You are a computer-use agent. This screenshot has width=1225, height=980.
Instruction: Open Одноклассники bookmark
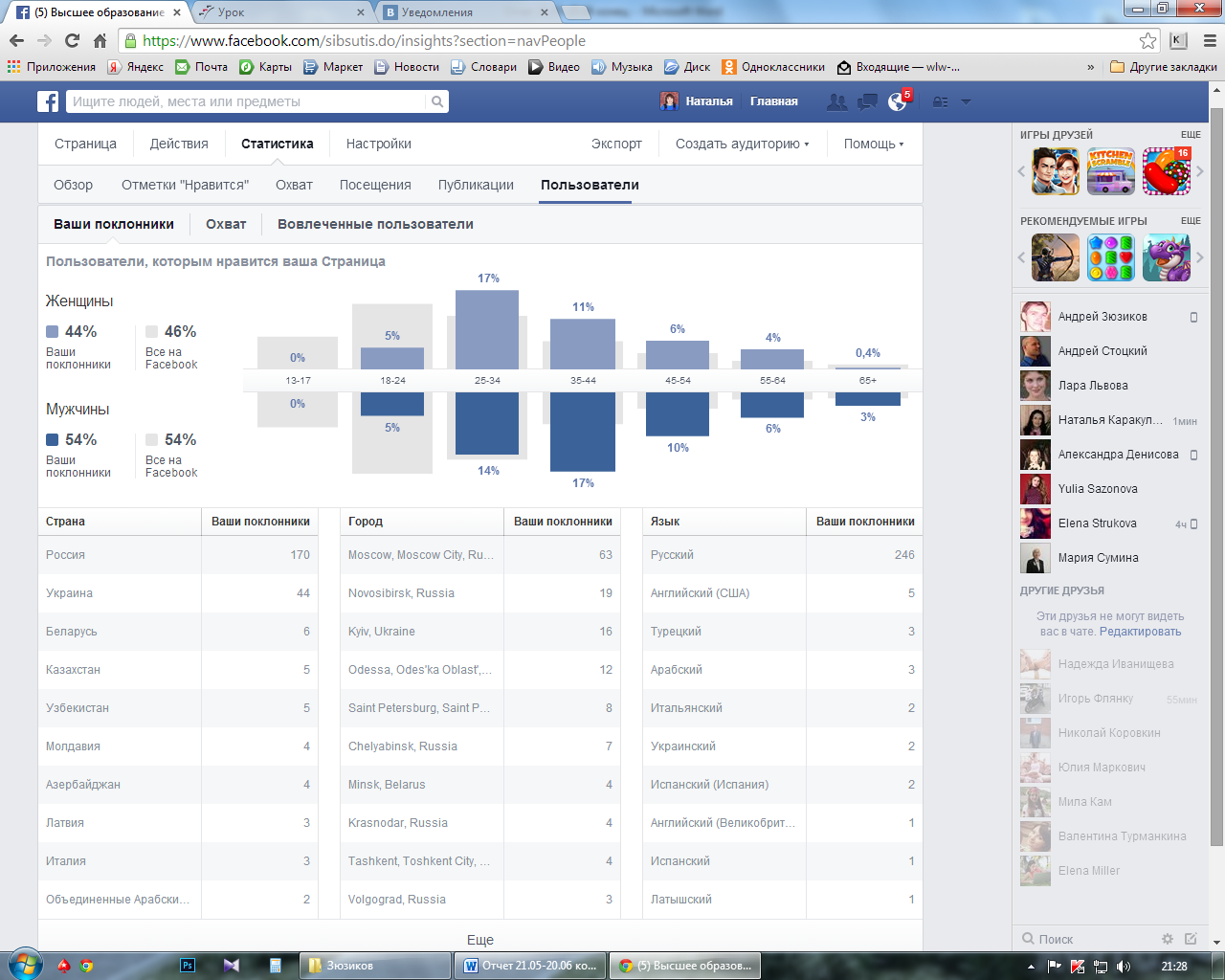[773, 67]
